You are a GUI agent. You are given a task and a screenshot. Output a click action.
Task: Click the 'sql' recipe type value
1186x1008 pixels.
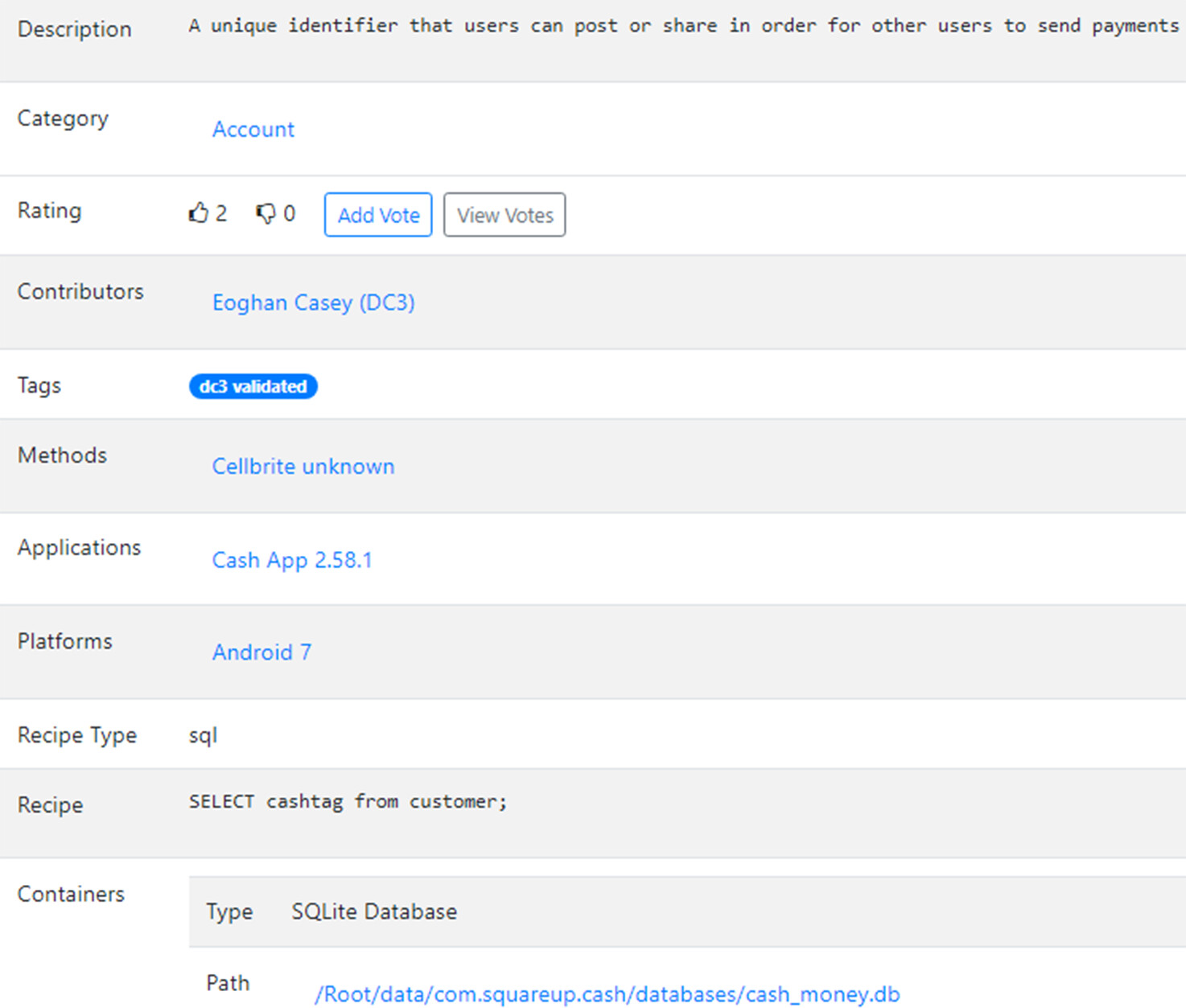[x=203, y=735]
